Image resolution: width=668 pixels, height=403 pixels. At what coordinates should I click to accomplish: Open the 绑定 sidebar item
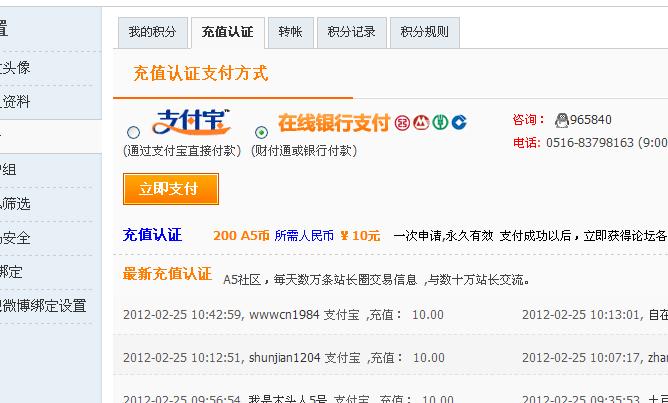click(x=11, y=272)
